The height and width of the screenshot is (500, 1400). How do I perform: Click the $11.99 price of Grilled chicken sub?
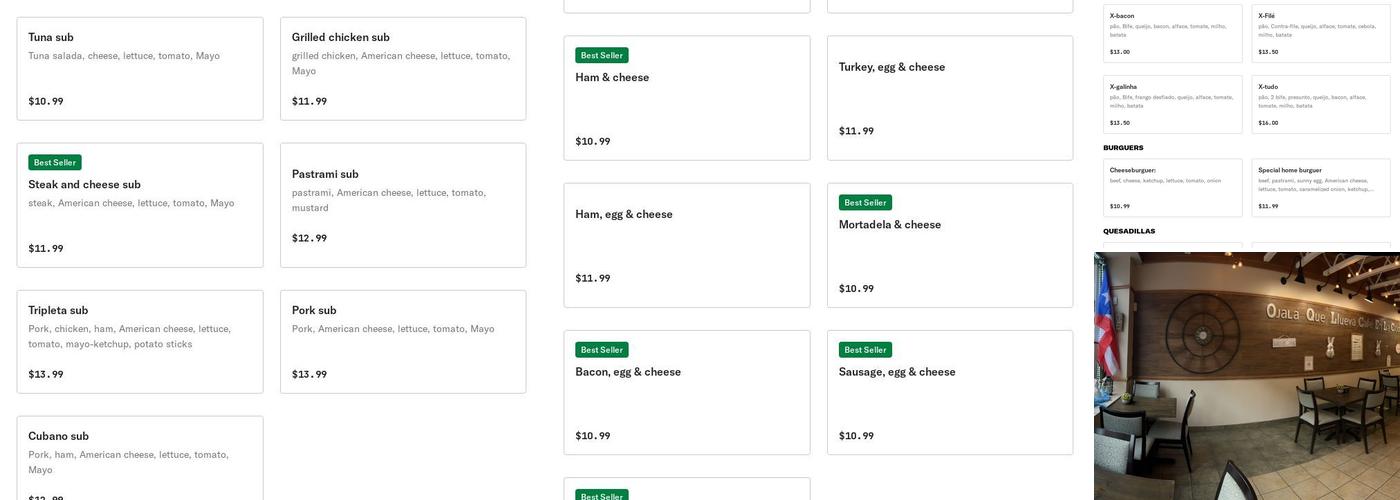click(309, 101)
